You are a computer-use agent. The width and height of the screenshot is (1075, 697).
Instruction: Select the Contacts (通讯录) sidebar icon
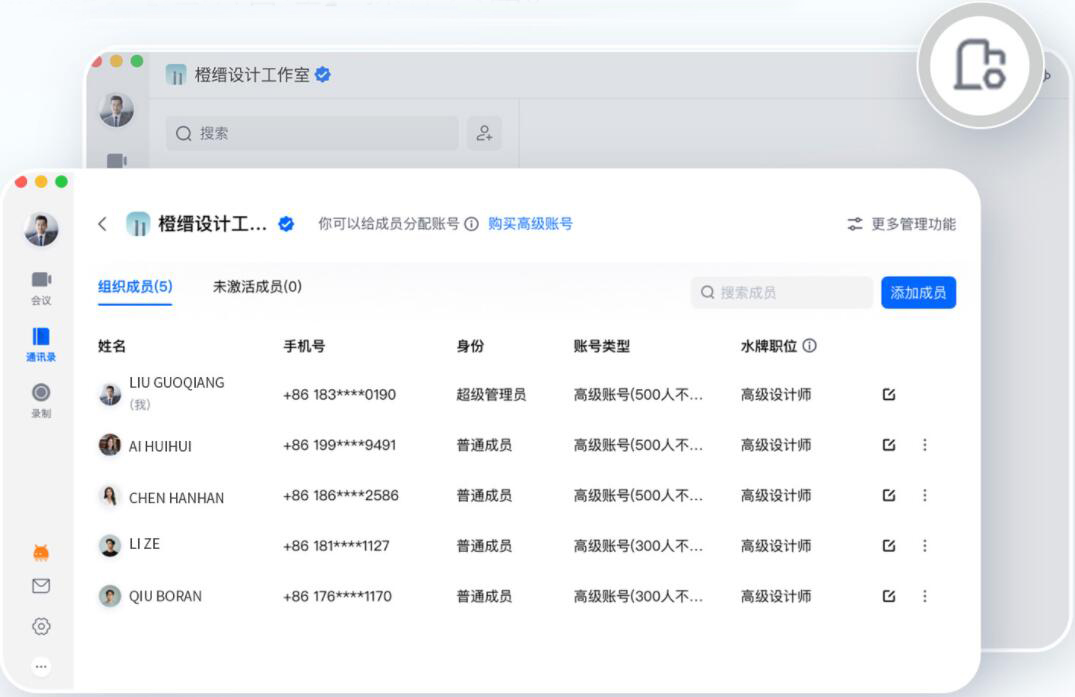click(41, 343)
